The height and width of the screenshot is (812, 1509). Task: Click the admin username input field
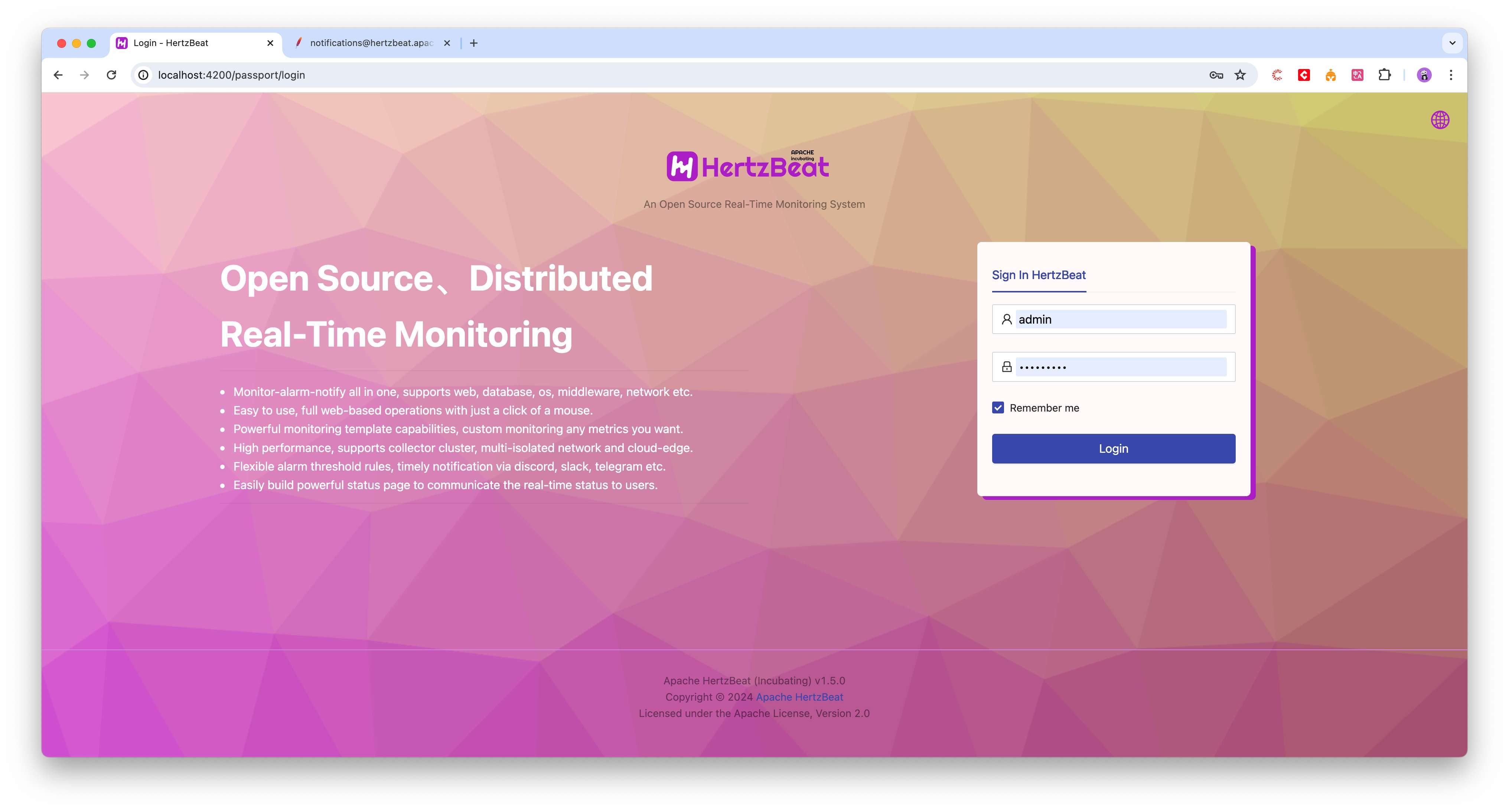click(x=1120, y=319)
